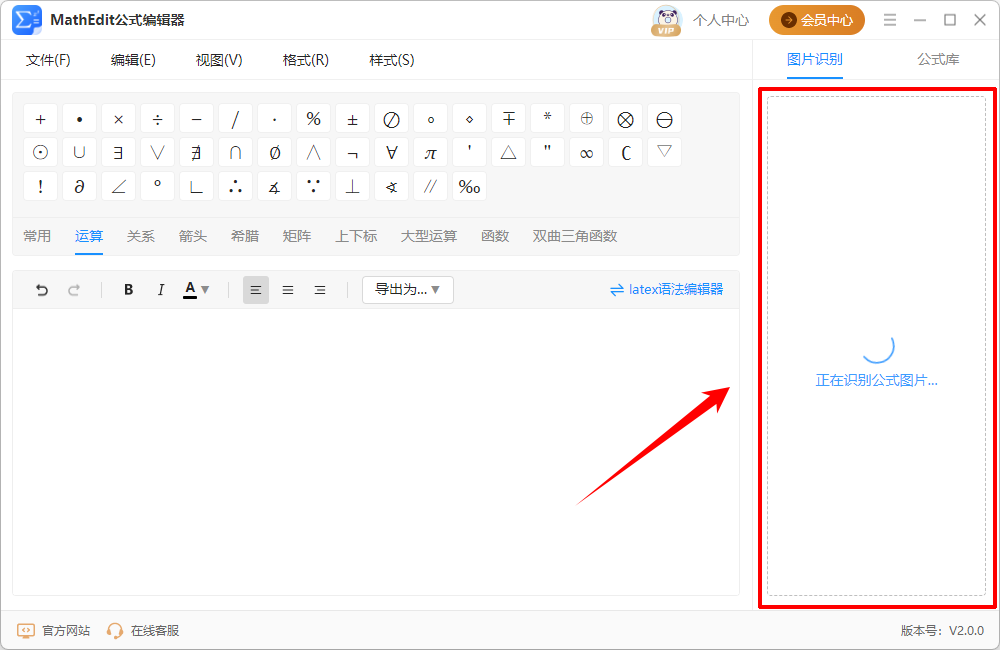Open the 官方网站 link

[54, 631]
